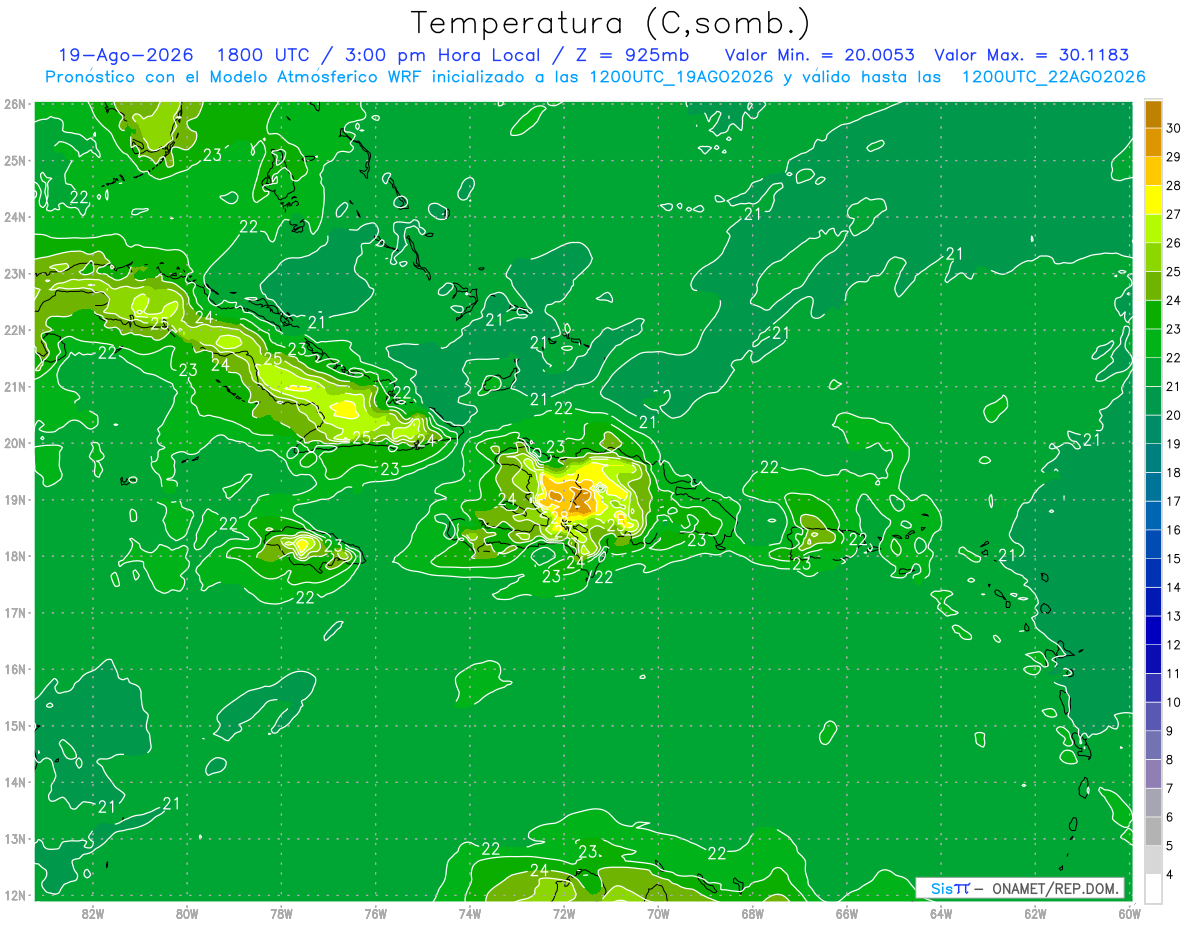This screenshot has height=927, width=1200.
Task: Click color scale label '18'
Action: point(1174,473)
